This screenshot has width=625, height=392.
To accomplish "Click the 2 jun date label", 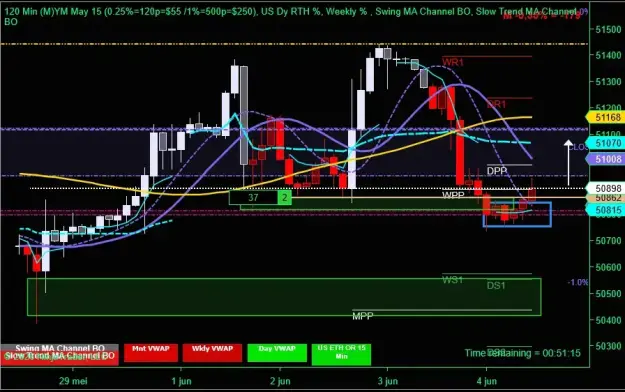I will pos(280,381).
